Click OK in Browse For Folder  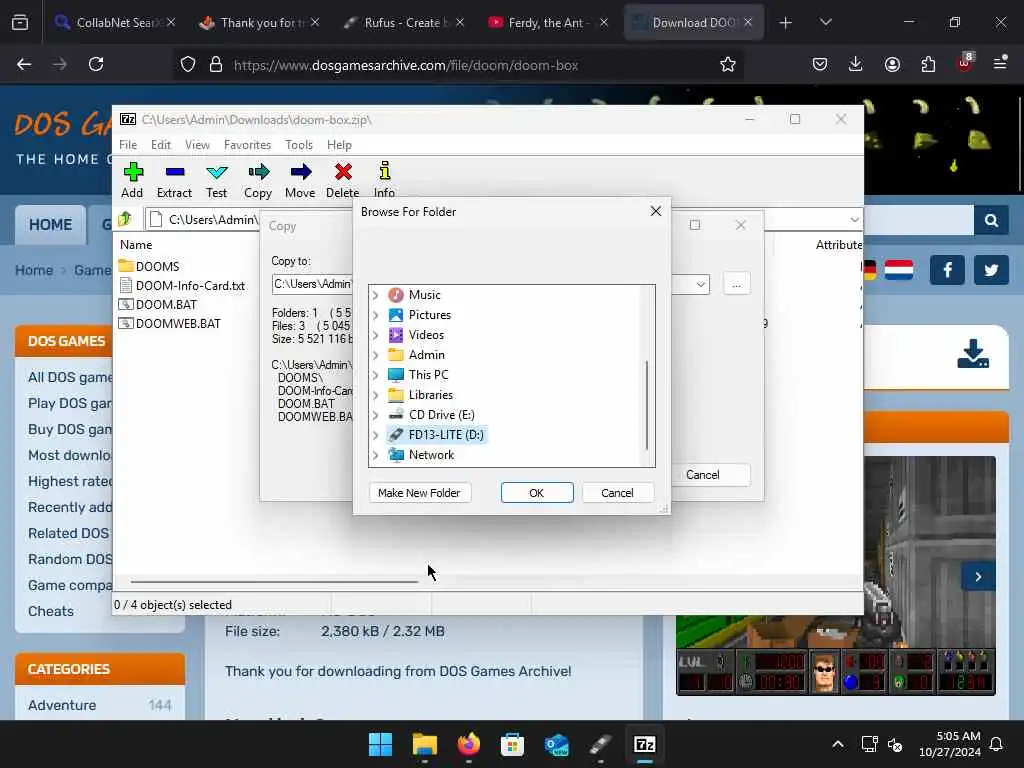(537, 493)
